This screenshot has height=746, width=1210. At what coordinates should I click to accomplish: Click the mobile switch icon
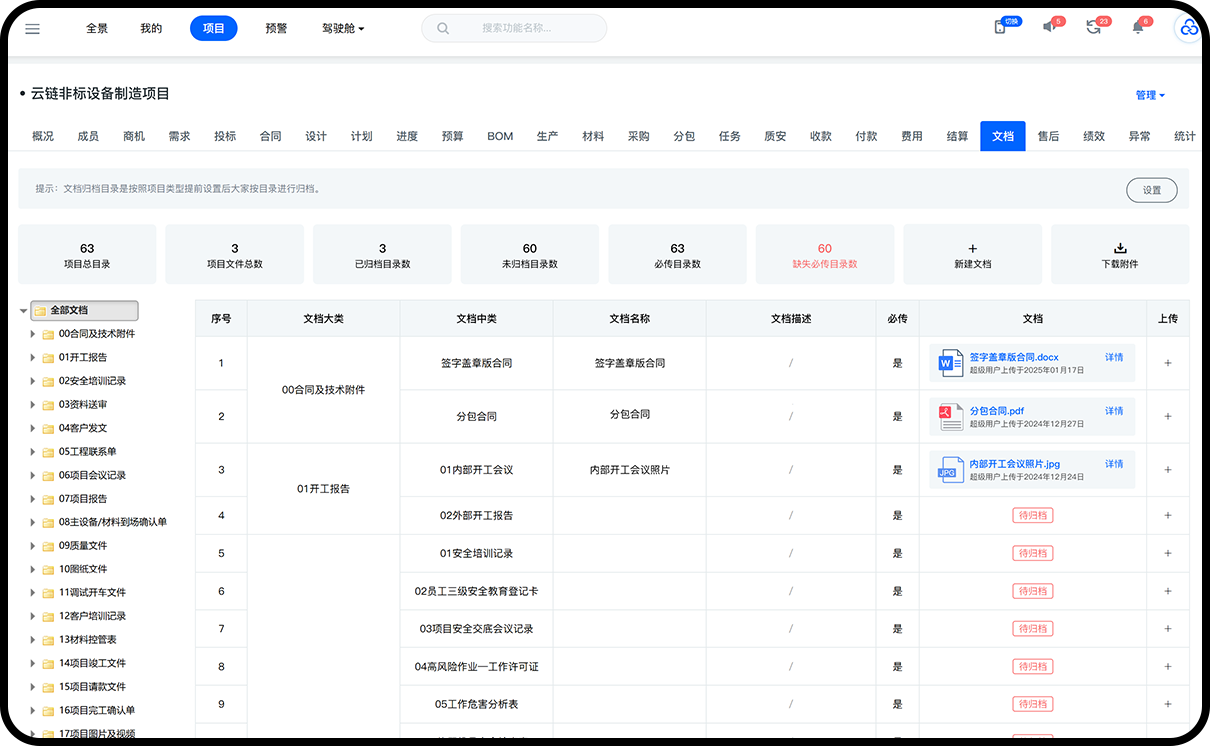[1000, 27]
